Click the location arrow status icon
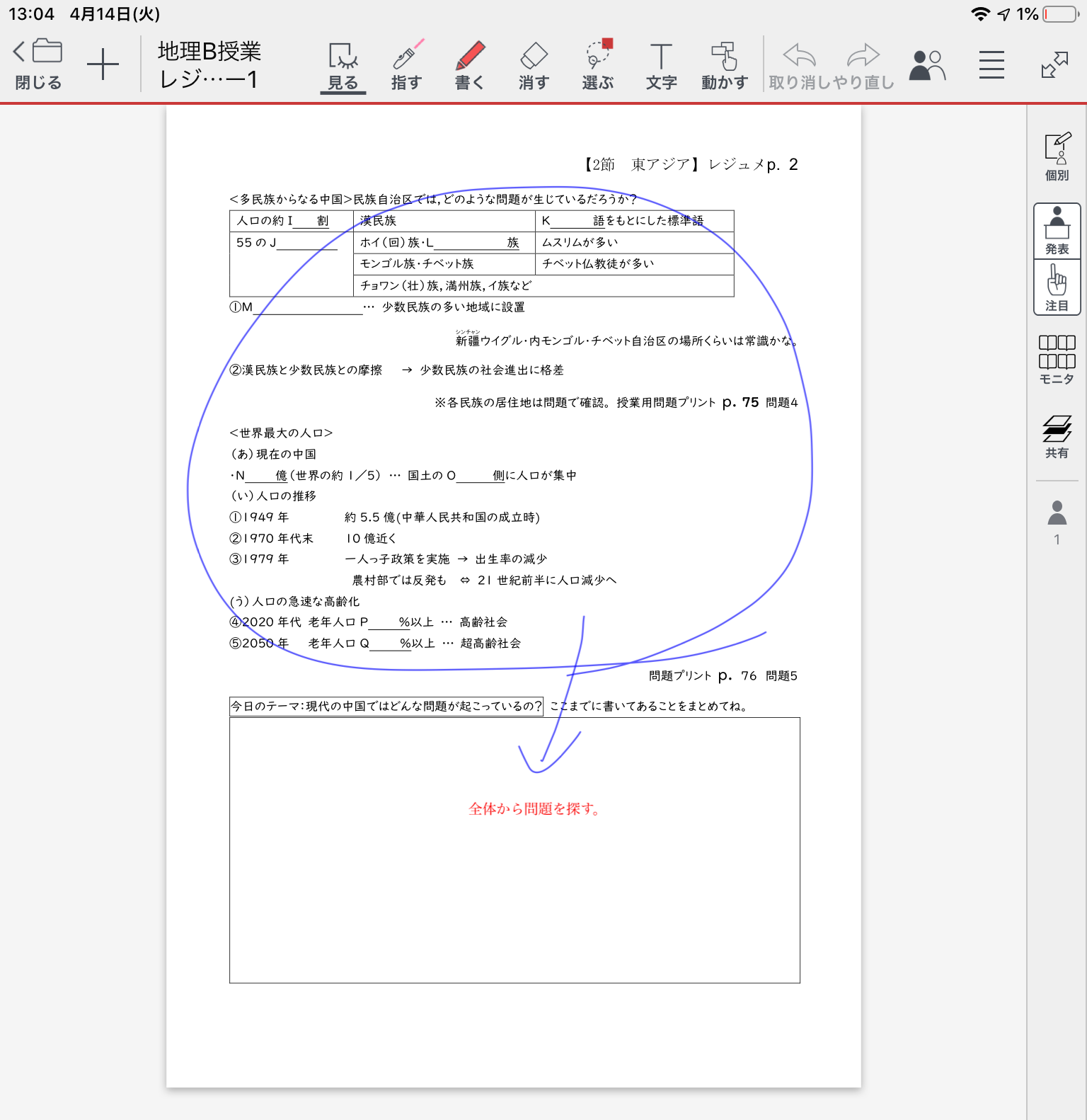 click(x=1003, y=14)
